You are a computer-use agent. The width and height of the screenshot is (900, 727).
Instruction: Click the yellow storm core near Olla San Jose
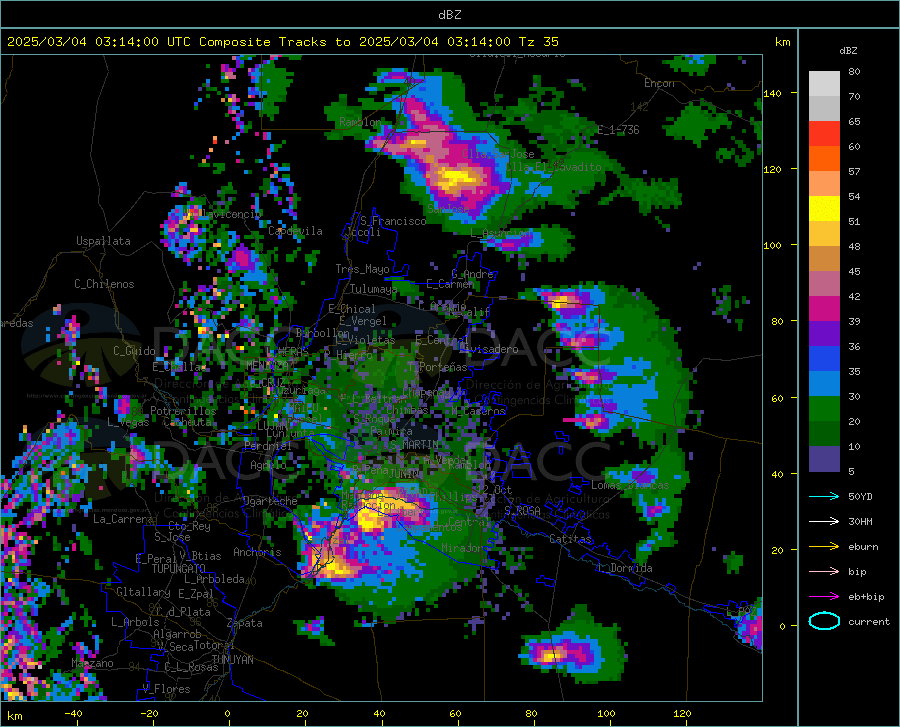(456, 179)
